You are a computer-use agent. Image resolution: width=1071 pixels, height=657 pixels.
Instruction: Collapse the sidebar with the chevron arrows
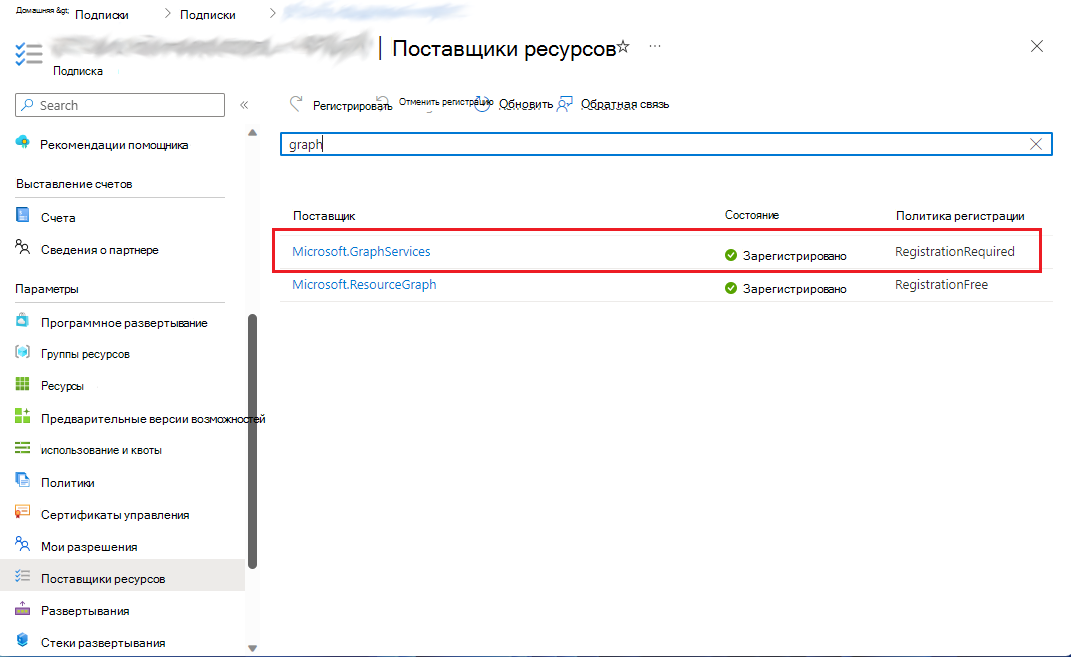pyautogui.click(x=244, y=104)
